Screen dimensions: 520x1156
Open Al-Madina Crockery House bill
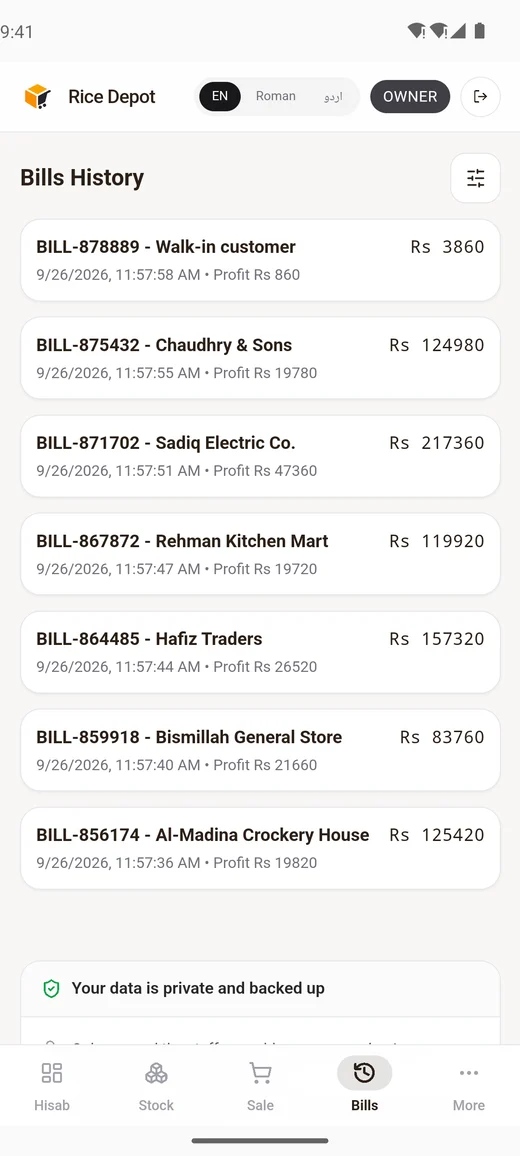pyautogui.click(x=260, y=849)
